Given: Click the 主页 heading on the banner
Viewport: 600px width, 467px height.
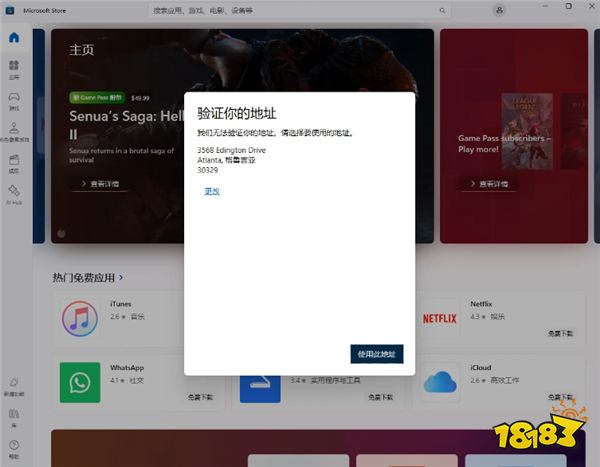Looking at the screenshot, I should [82, 50].
